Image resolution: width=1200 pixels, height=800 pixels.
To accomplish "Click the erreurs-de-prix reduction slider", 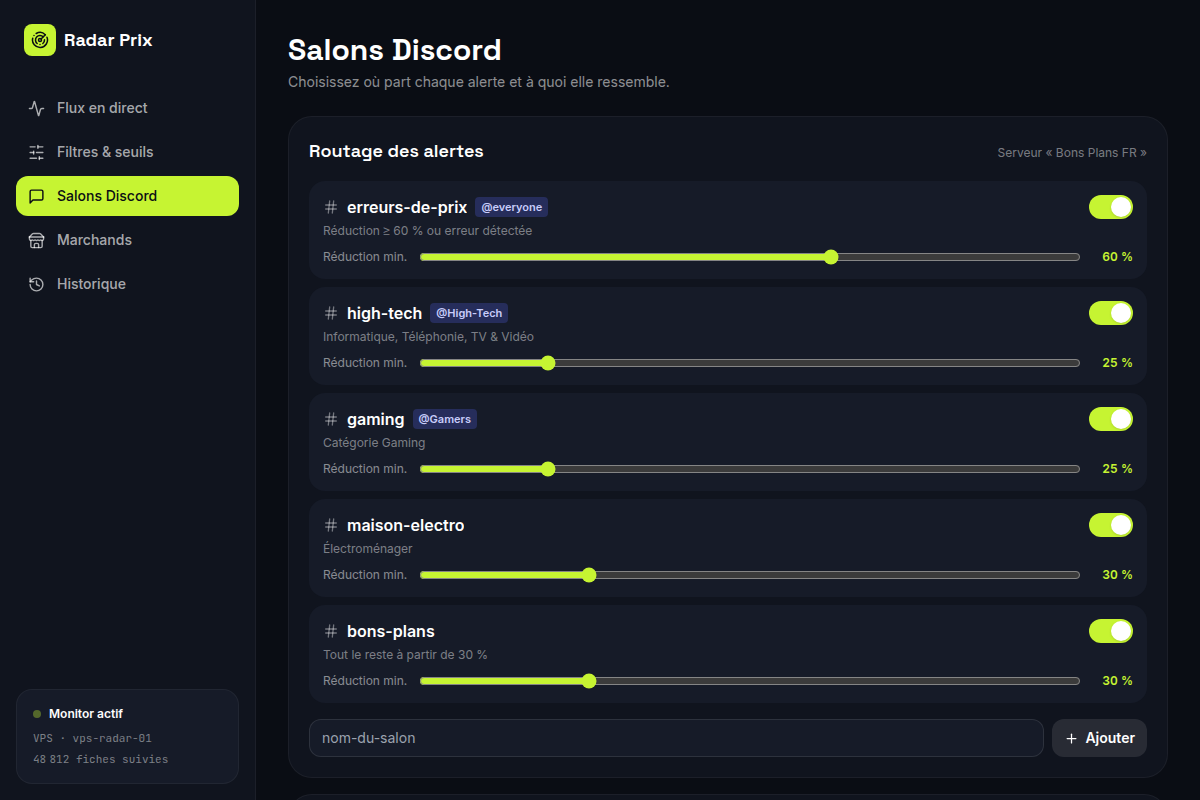I will click(750, 257).
